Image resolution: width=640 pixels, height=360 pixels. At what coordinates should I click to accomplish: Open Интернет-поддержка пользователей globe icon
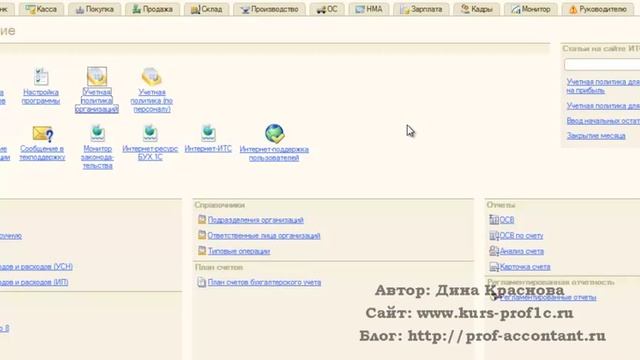(x=274, y=134)
